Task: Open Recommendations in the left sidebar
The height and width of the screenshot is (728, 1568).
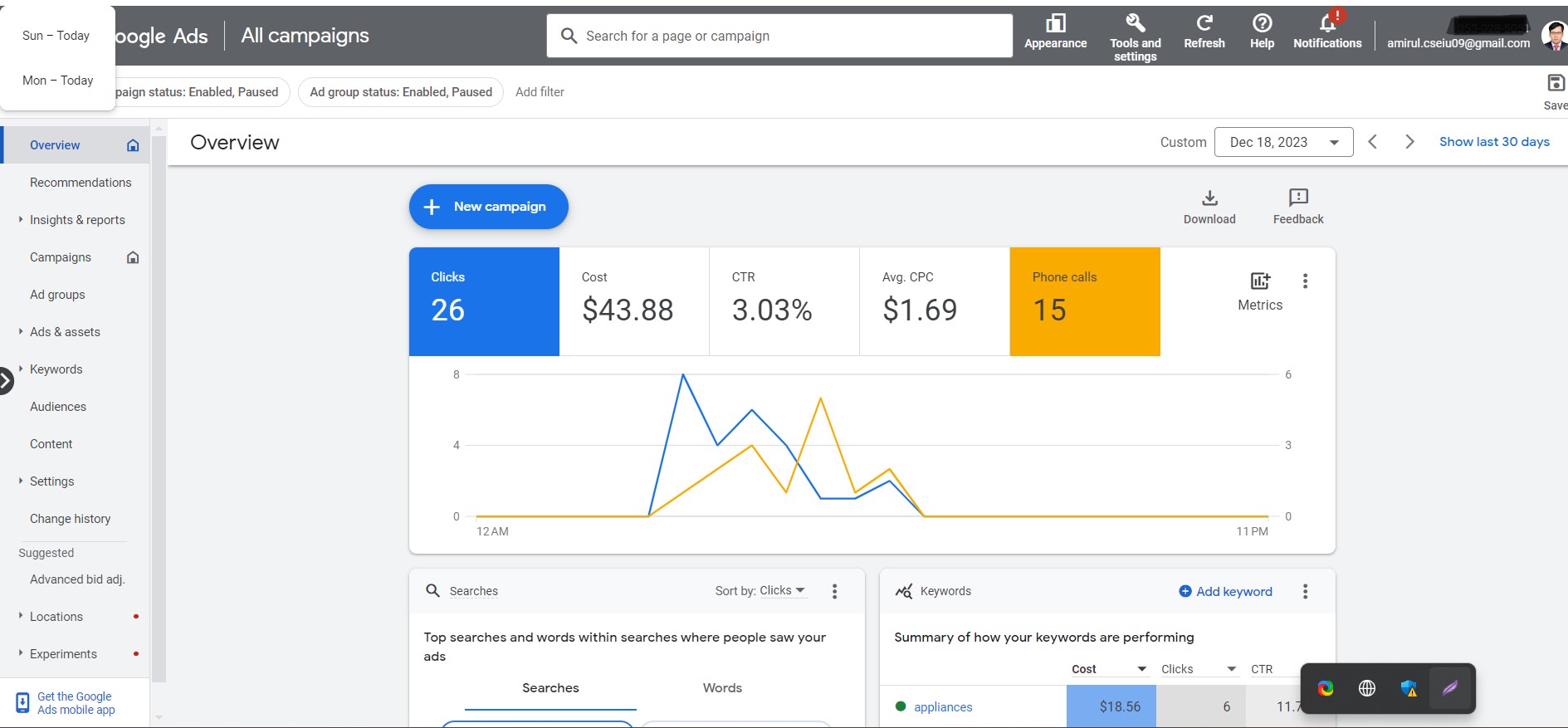Action: click(x=81, y=183)
